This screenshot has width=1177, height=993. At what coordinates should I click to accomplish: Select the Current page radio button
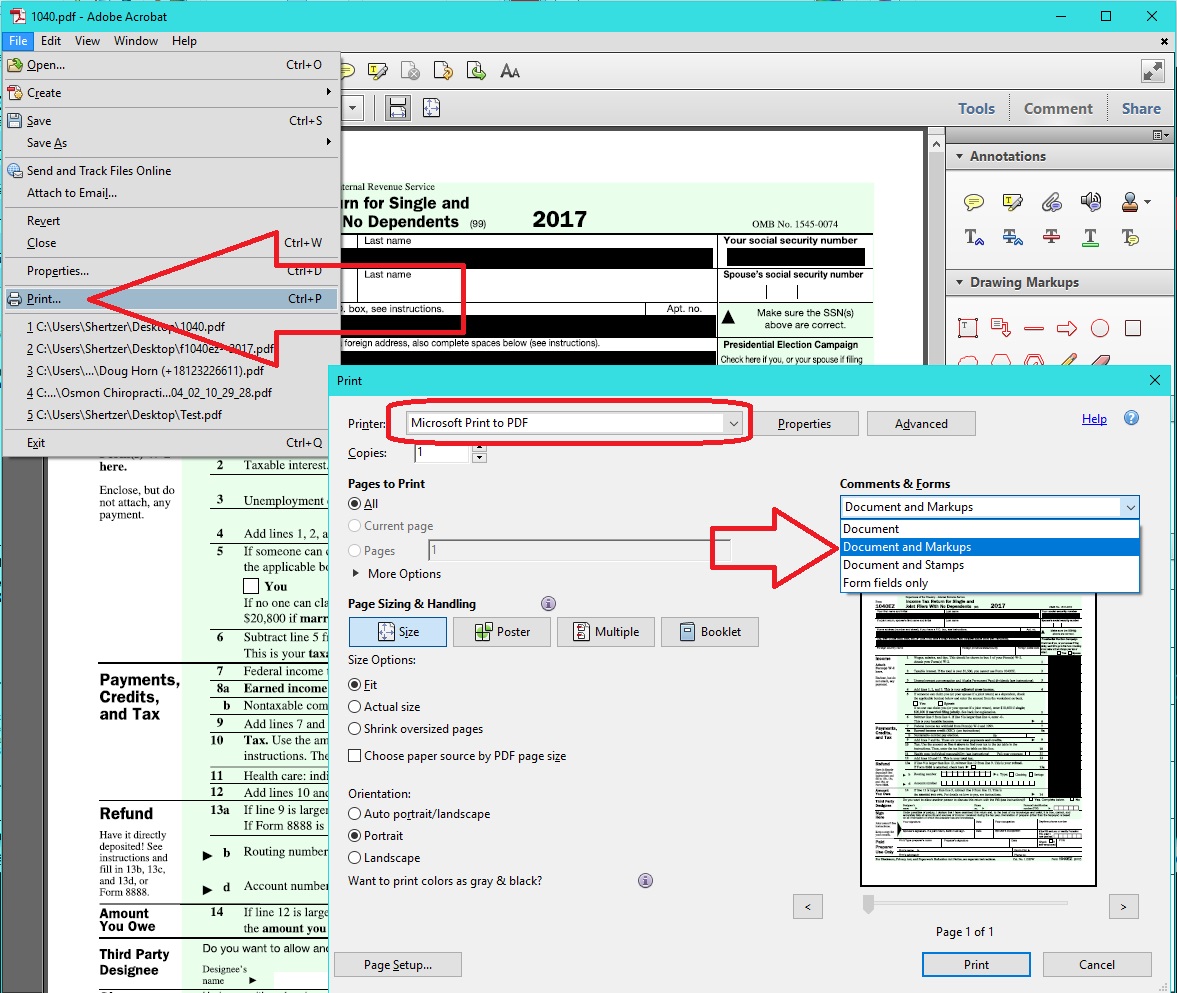point(355,525)
